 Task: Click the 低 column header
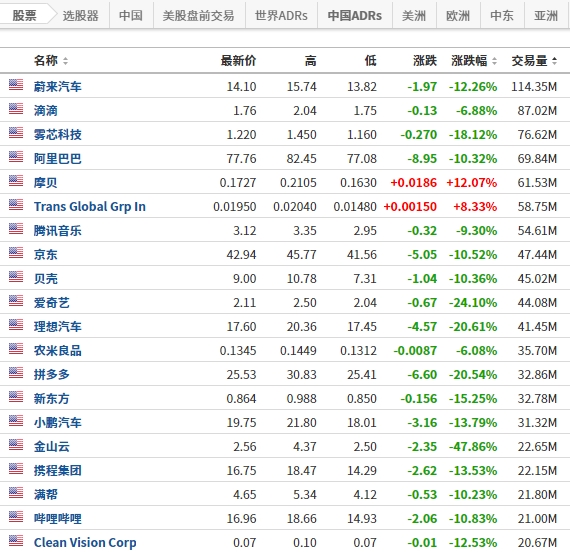click(371, 61)
